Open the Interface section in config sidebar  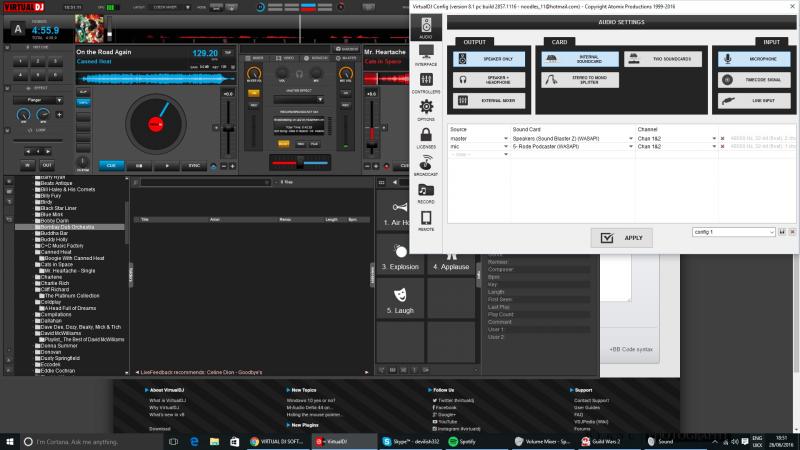426,55
